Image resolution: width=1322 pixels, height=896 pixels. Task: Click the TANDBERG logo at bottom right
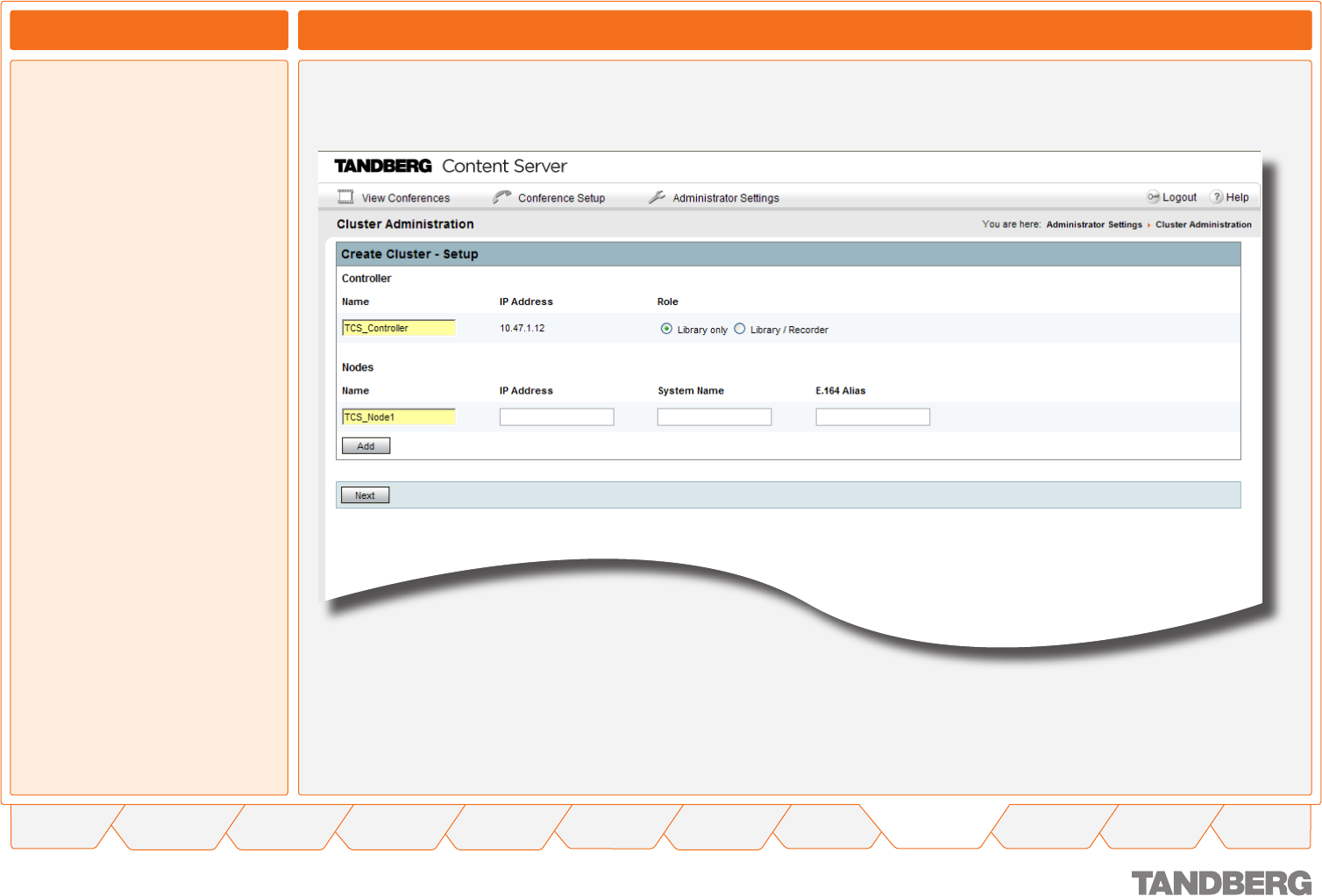pyautogui.click(x=1221, y=882)
